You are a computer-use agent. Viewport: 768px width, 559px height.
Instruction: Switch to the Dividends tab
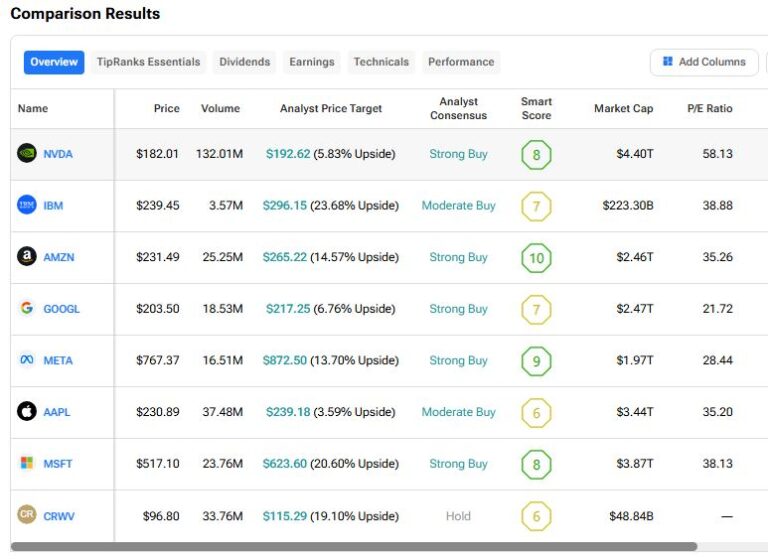[245, 62]
